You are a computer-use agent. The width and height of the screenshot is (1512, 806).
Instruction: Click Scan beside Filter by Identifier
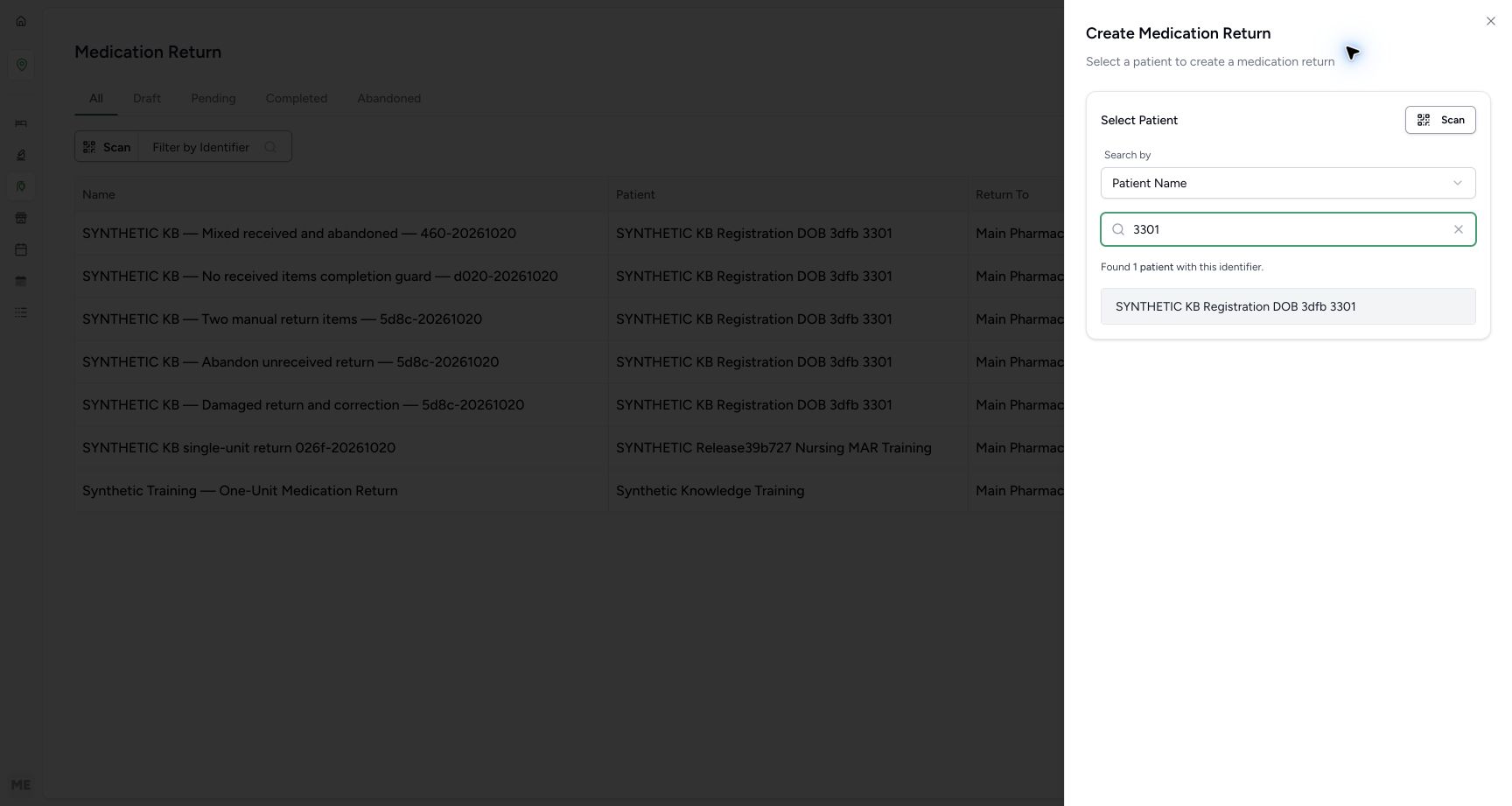coord(107,147)
